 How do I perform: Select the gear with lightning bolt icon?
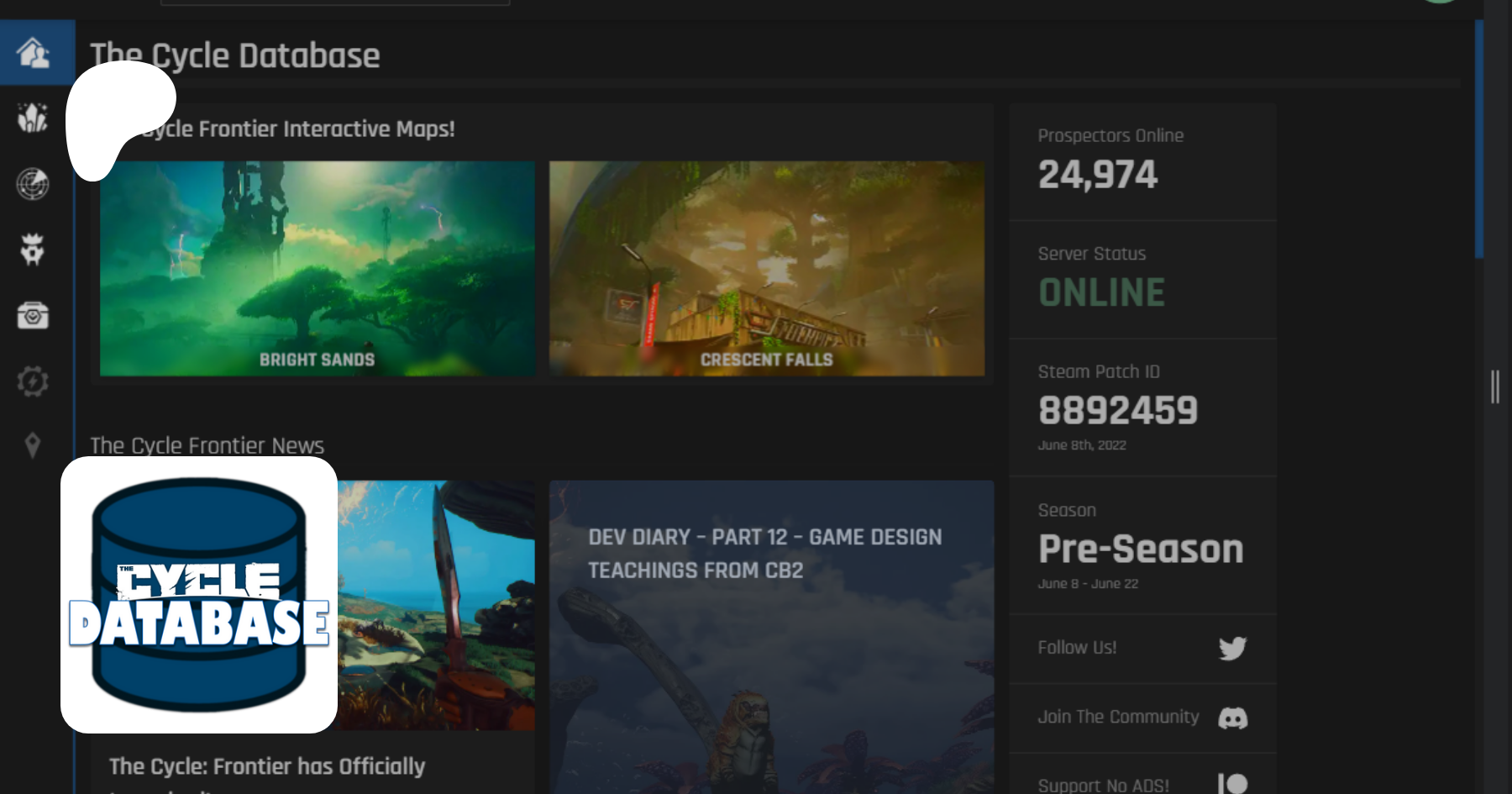point(33,381)
